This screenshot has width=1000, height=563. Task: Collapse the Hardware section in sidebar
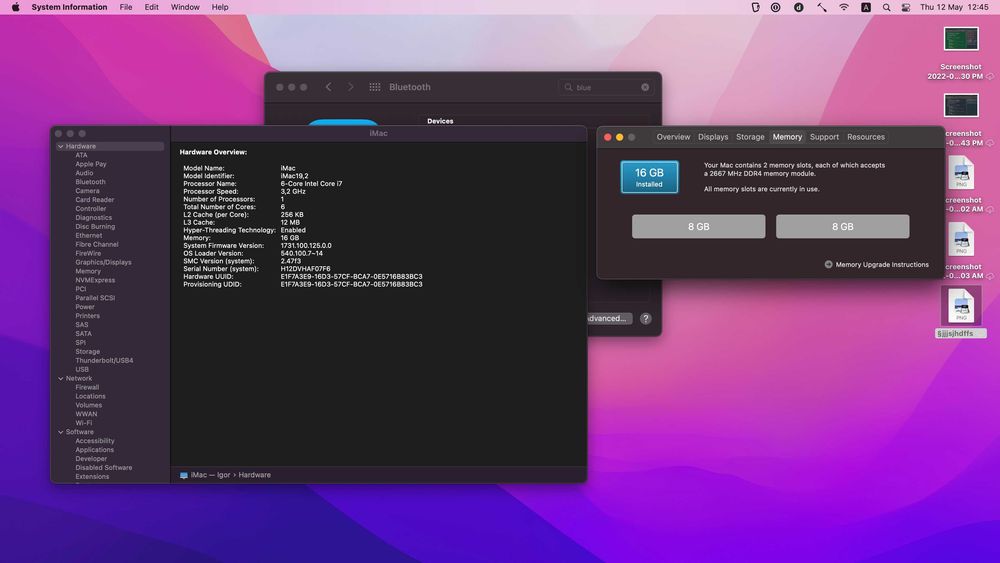point(61,146)
